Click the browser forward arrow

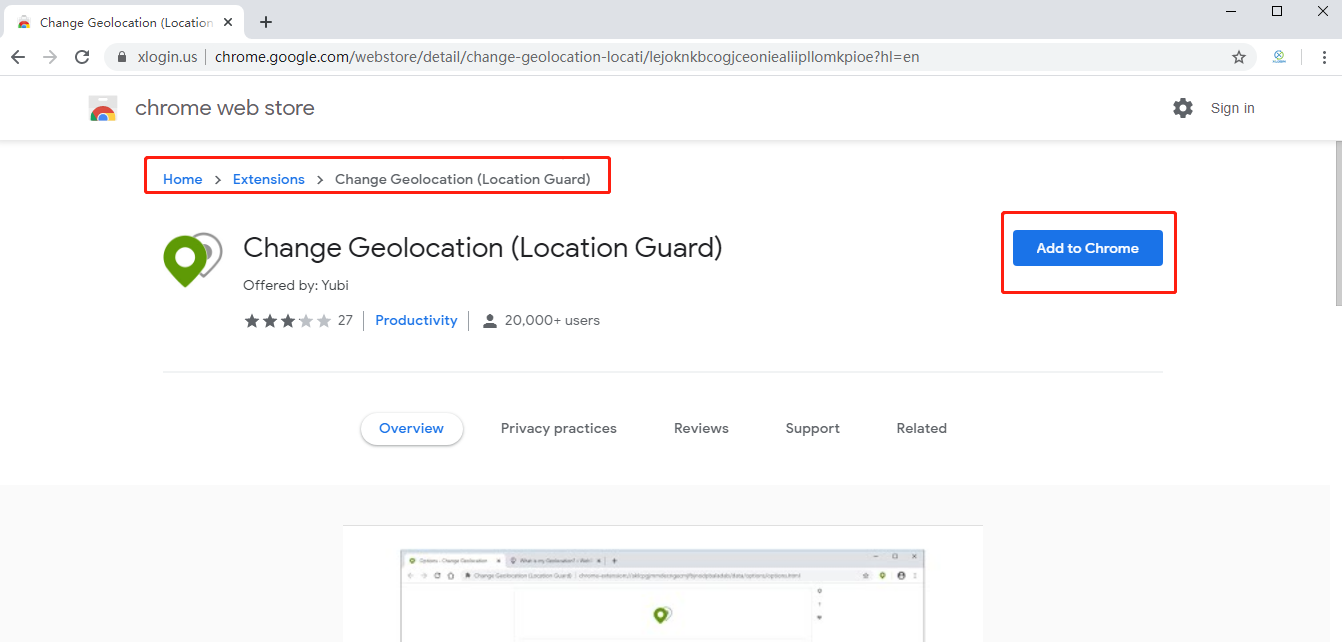click(x=50, y=57)
